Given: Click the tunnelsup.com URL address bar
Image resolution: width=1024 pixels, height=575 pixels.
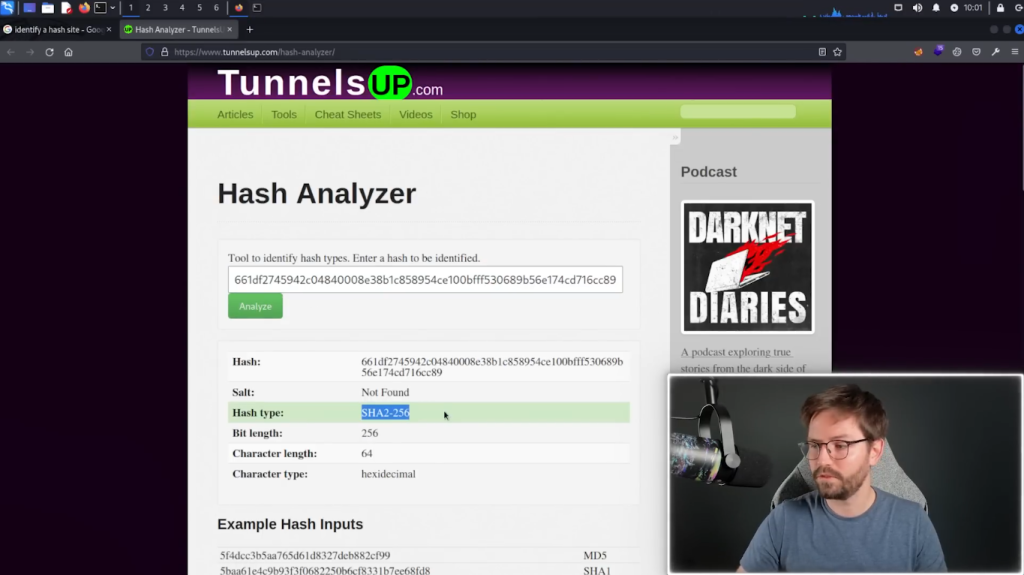Looking at the screenshot, I should 493,52.
